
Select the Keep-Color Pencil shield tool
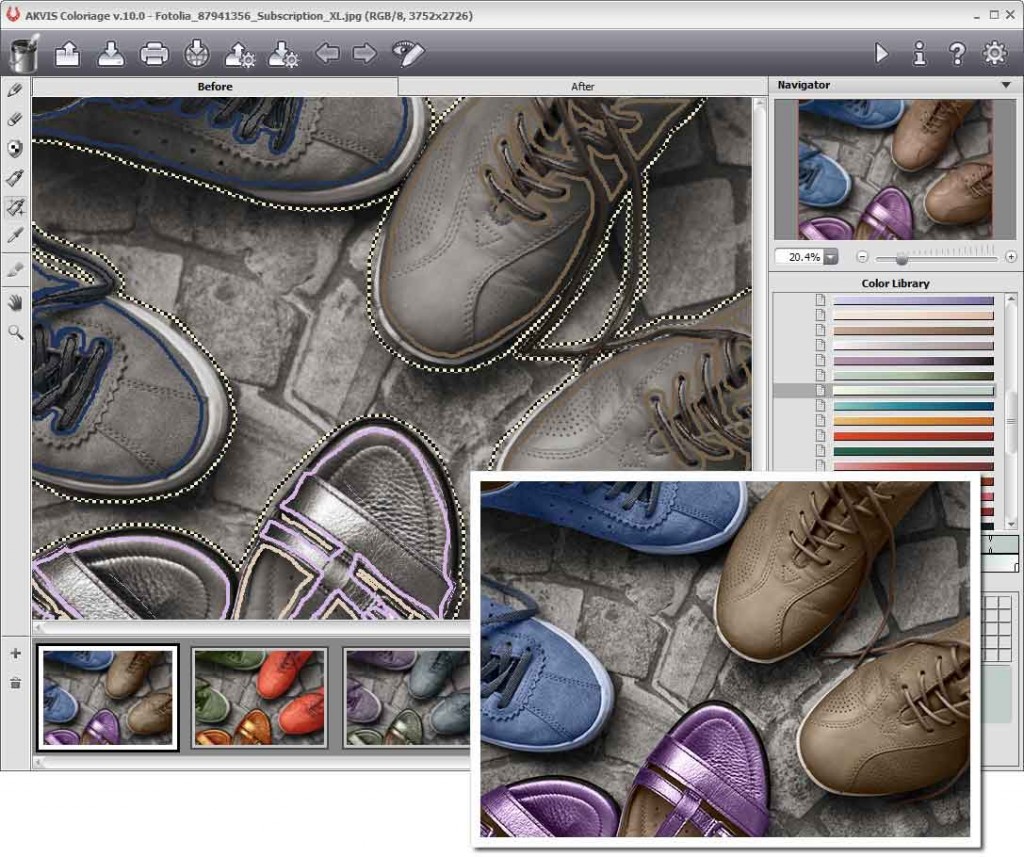tap(15, 148)
